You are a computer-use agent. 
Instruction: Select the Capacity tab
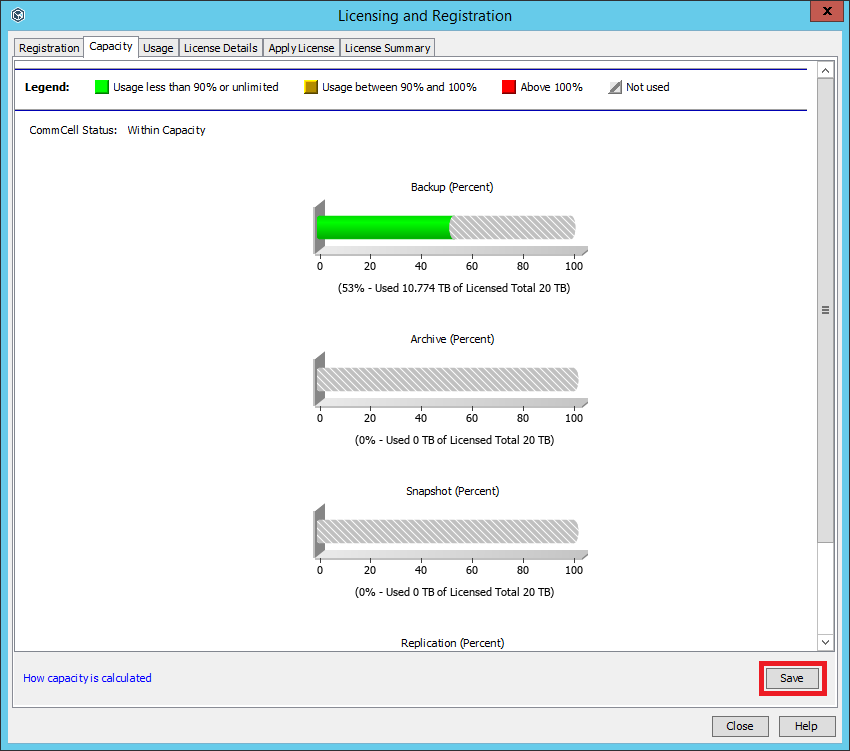coord(110,47)
